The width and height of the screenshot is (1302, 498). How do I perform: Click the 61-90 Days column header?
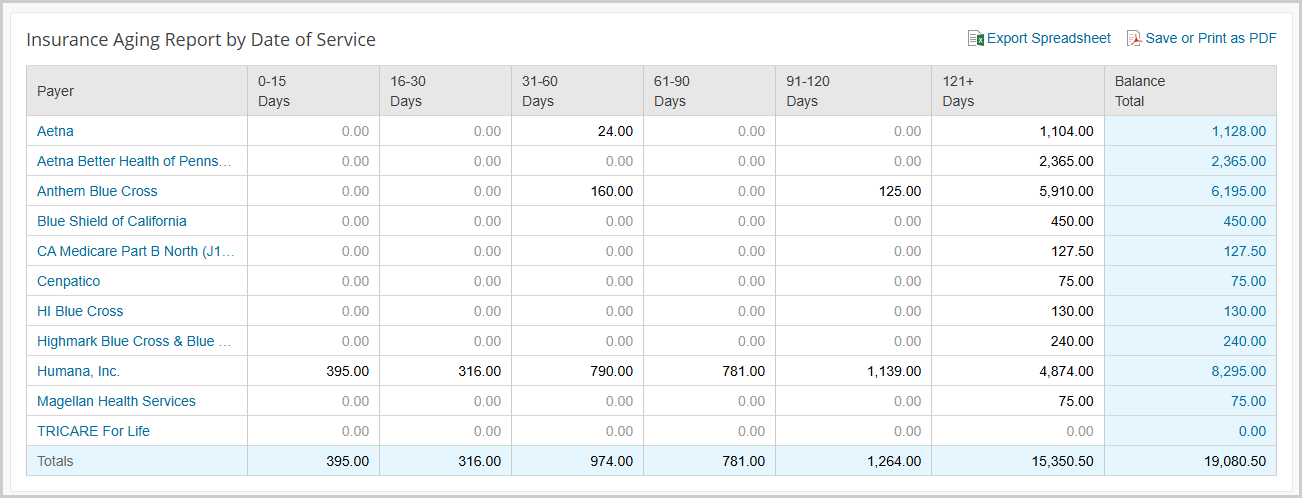[709, 91]
